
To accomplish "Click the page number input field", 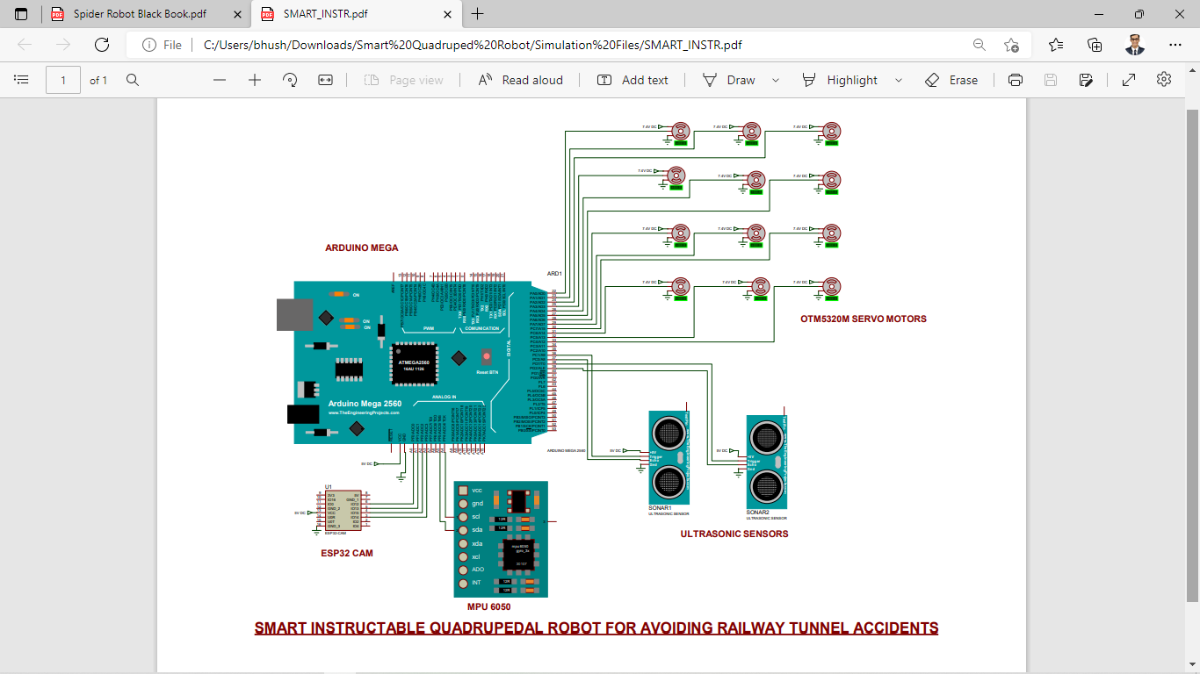I will 63,80.
